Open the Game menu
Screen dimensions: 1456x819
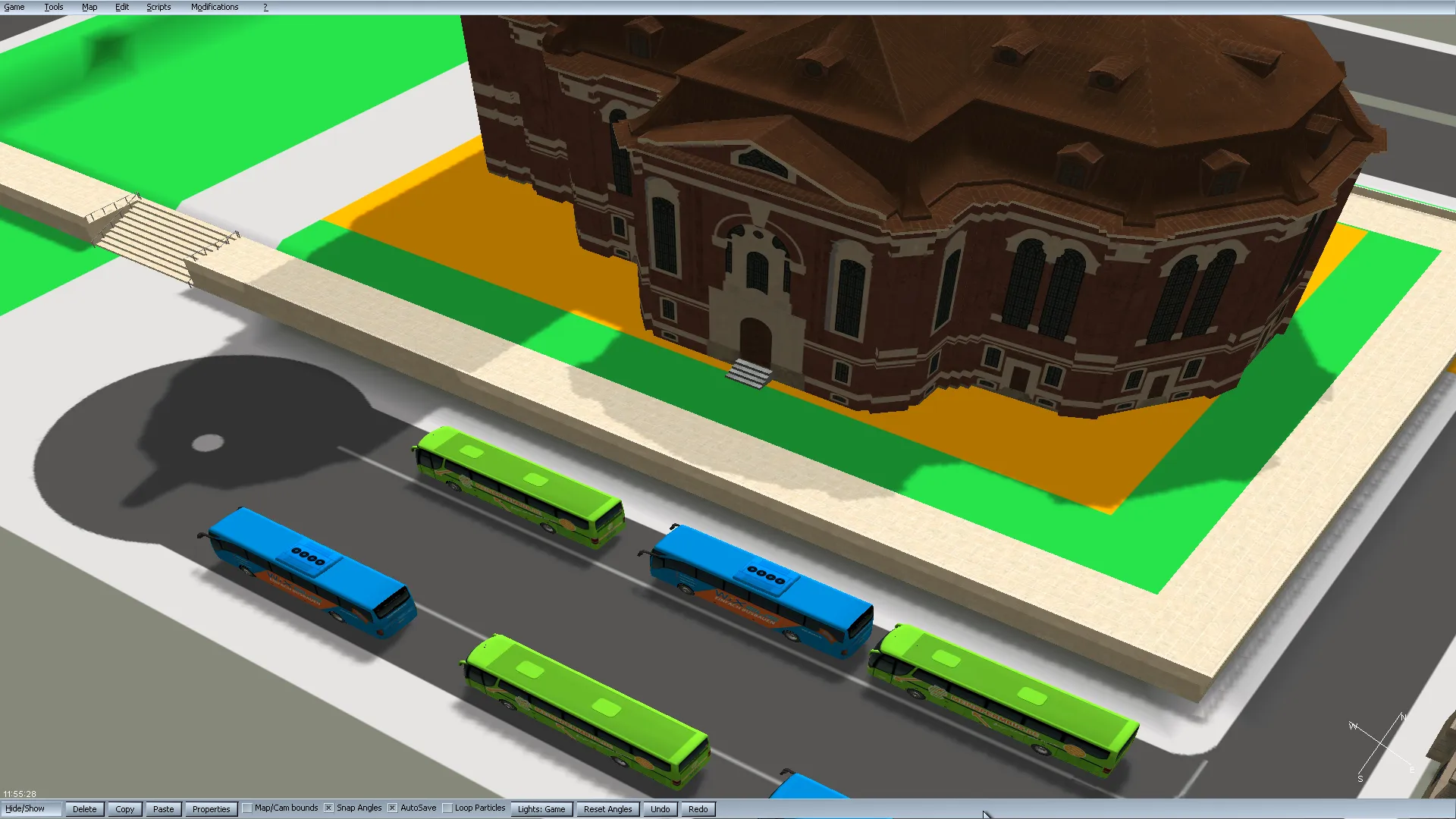click(14, 7)
